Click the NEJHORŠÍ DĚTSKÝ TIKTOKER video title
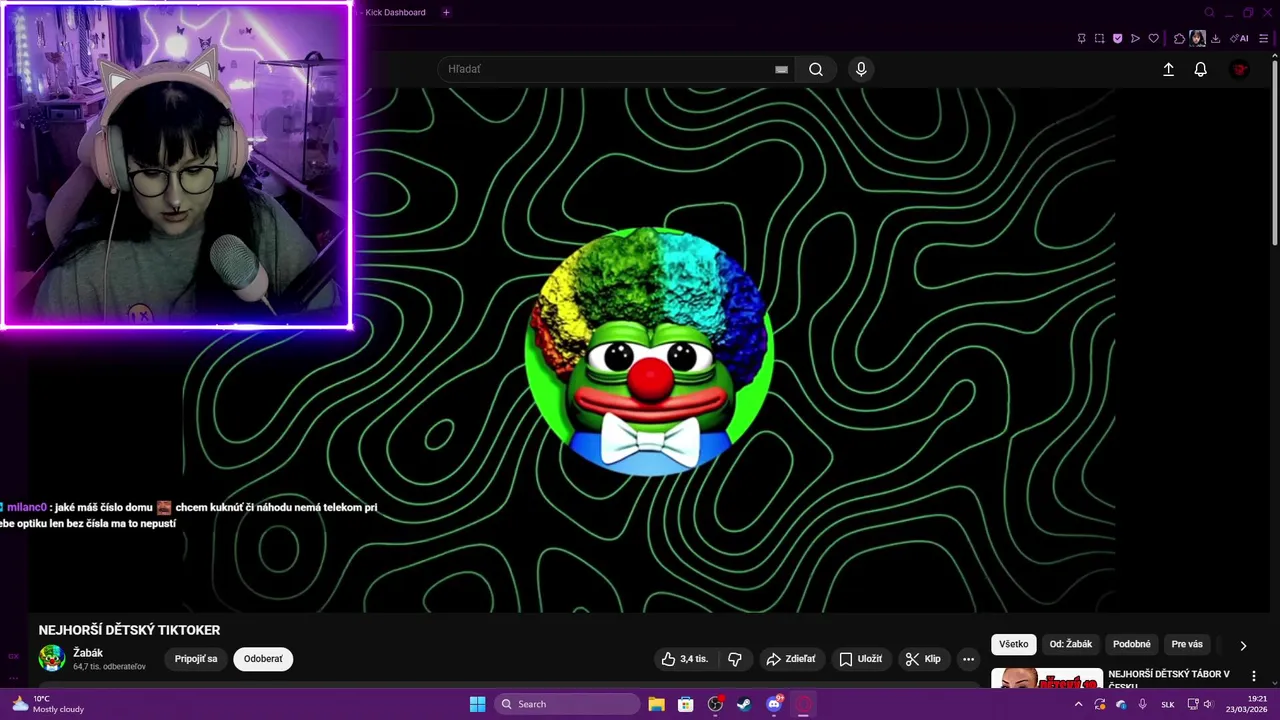Screen dimensions: 1280x720 point(129,630)
